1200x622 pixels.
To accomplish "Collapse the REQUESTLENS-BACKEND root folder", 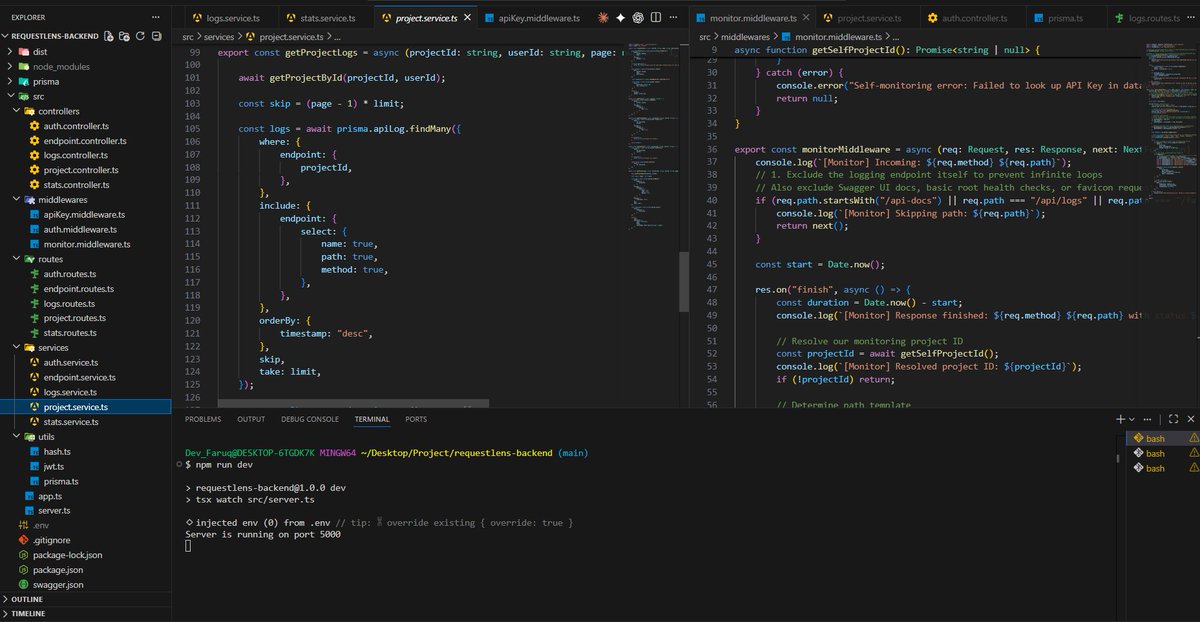I will point(6,35).
